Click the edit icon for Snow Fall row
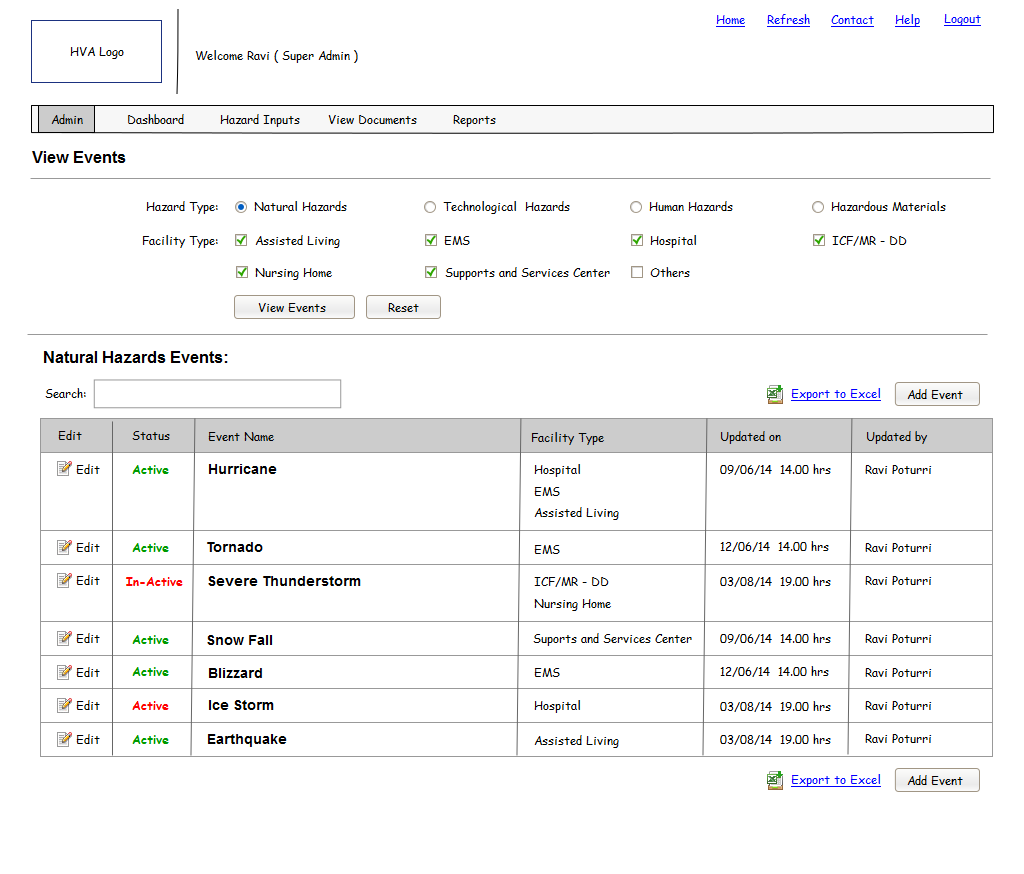Screen dimensions: 1024x874 (65, 638)
